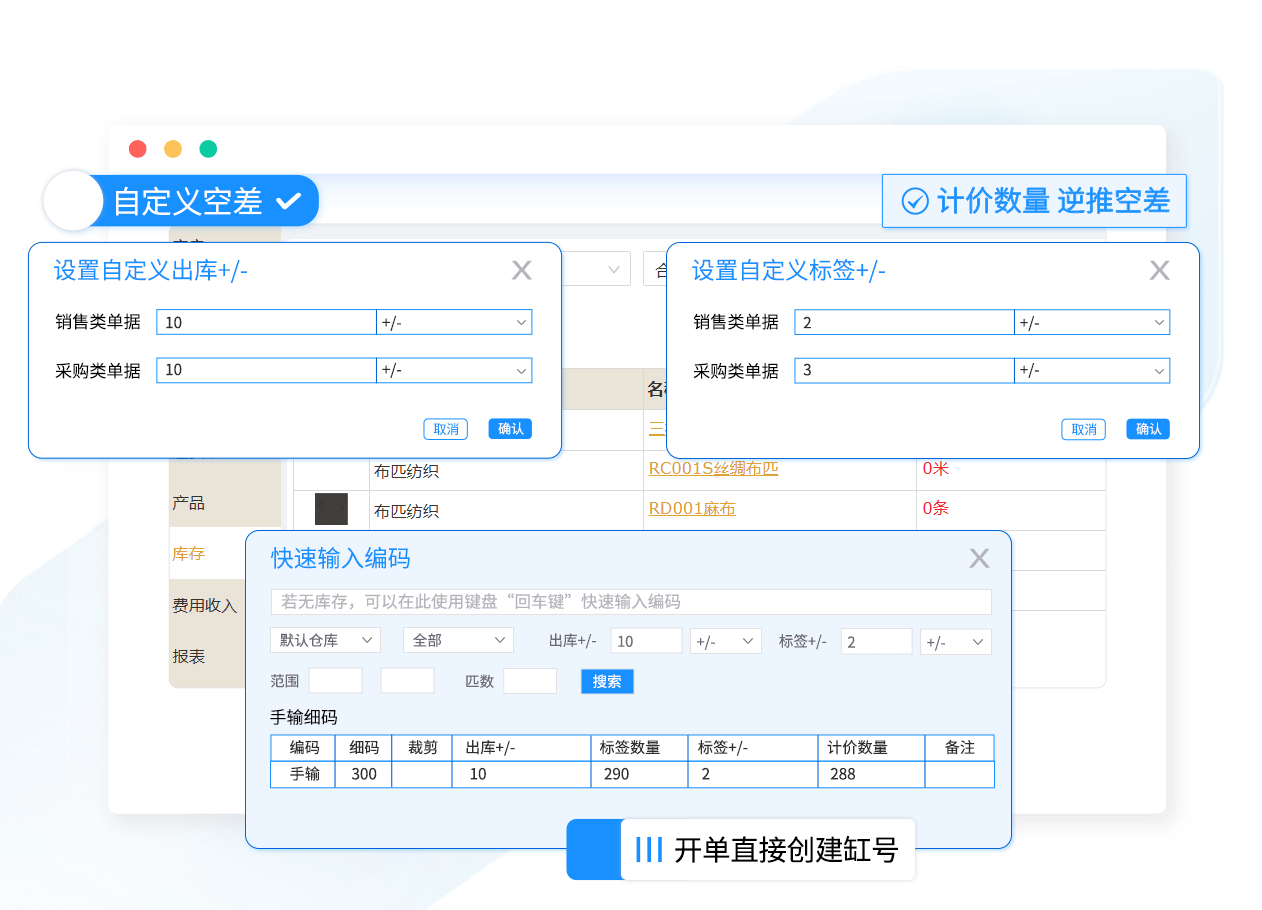Click the 搜索 button
Screen dimensions: 1262x910
coord(607,681)
